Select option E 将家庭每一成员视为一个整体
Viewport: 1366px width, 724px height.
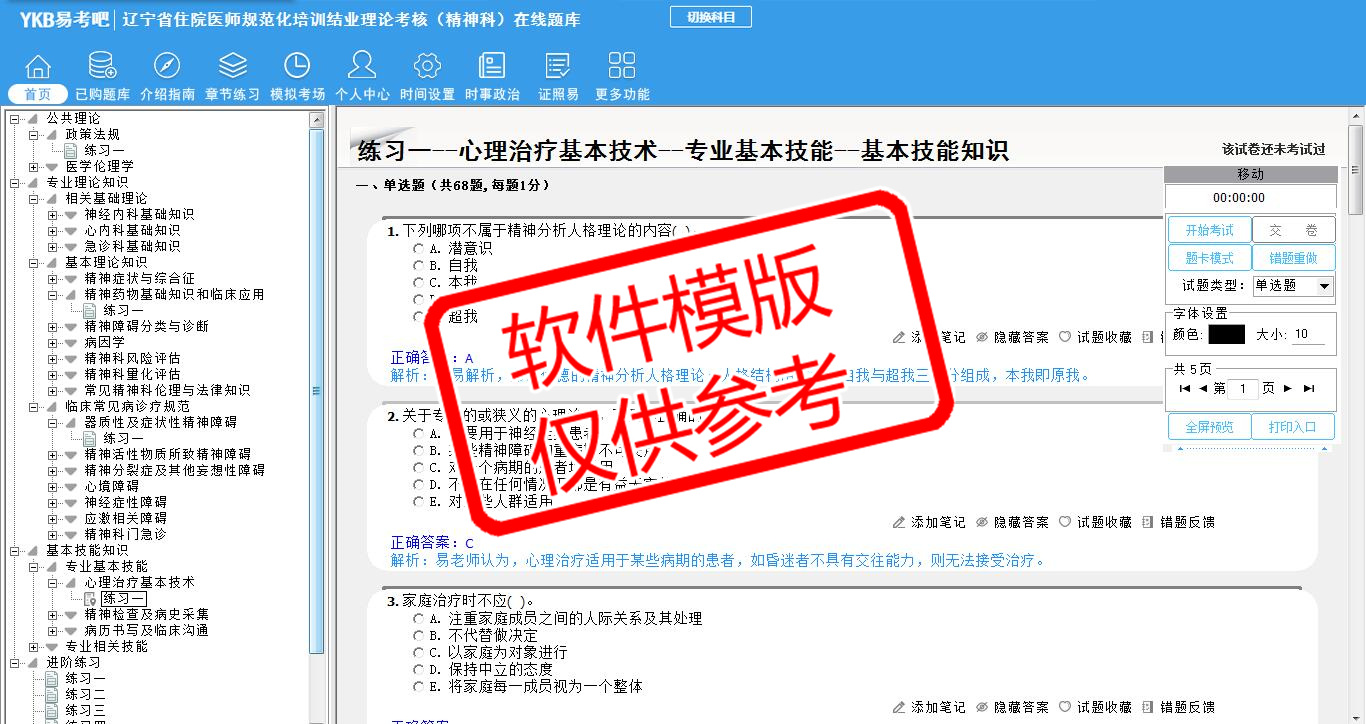(x=419, y=687)
